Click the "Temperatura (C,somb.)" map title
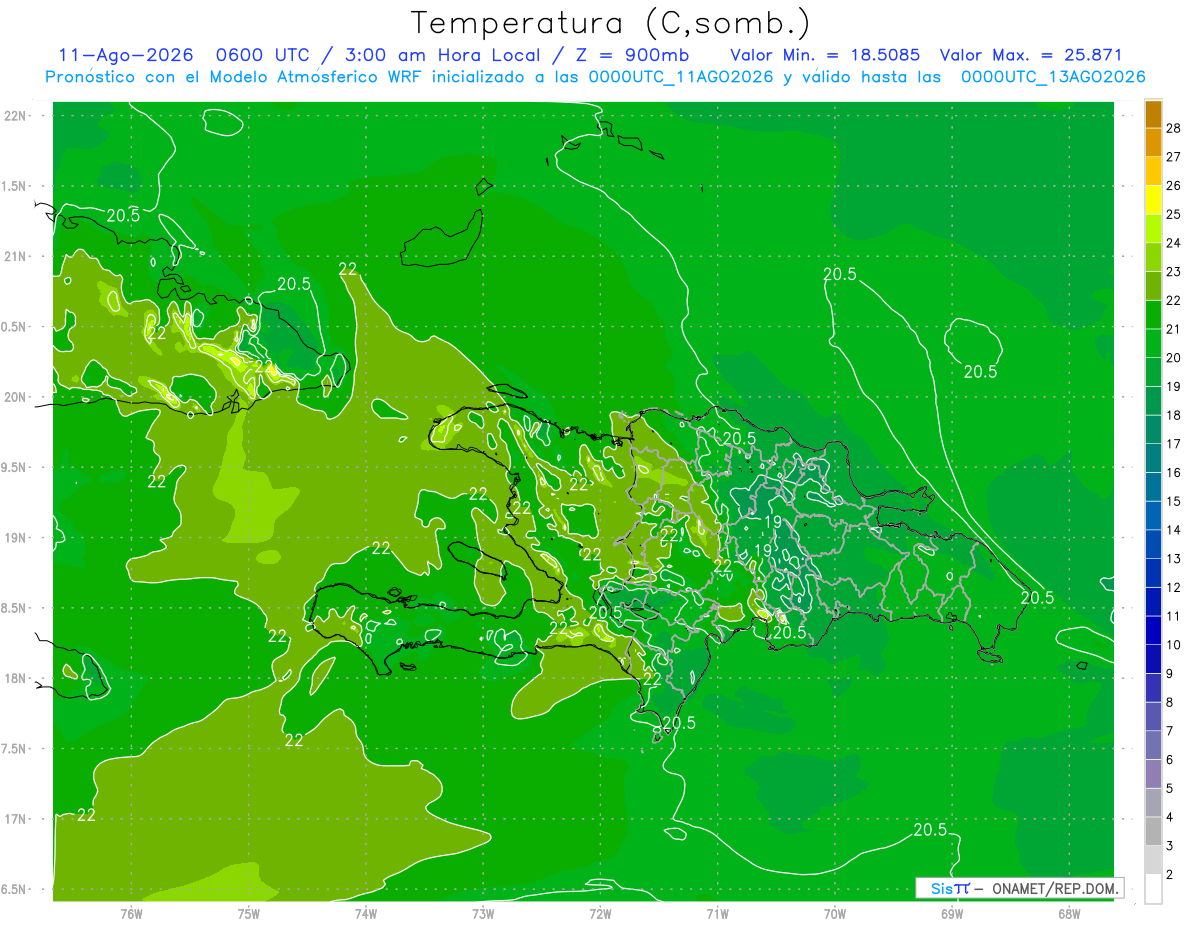The height and width of the screenshot is (927, 1200). coord(611,23)
